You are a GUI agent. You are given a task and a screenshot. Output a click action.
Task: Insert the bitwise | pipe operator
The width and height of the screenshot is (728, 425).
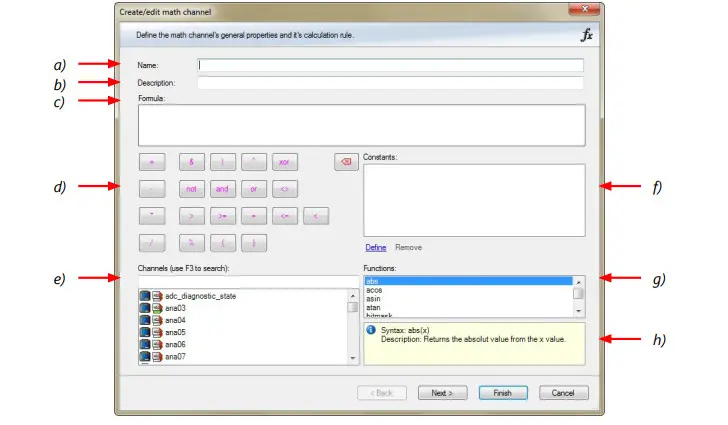pyautogui.click(x=222, y=162)
